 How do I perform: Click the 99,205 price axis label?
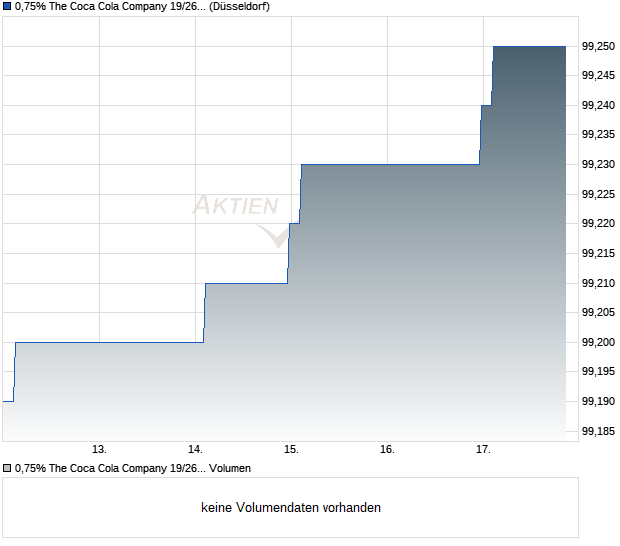tap(598, 313)
